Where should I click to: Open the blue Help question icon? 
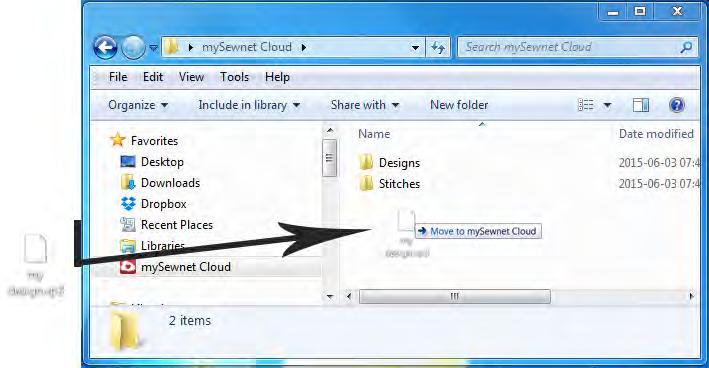(676, 105)
